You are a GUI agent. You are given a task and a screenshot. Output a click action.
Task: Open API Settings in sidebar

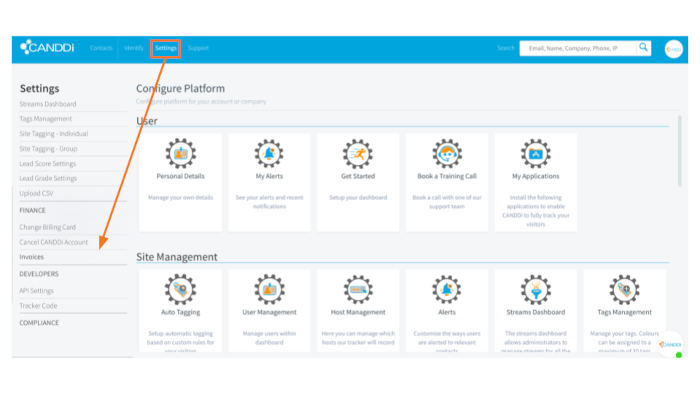[x=36, y=290]
